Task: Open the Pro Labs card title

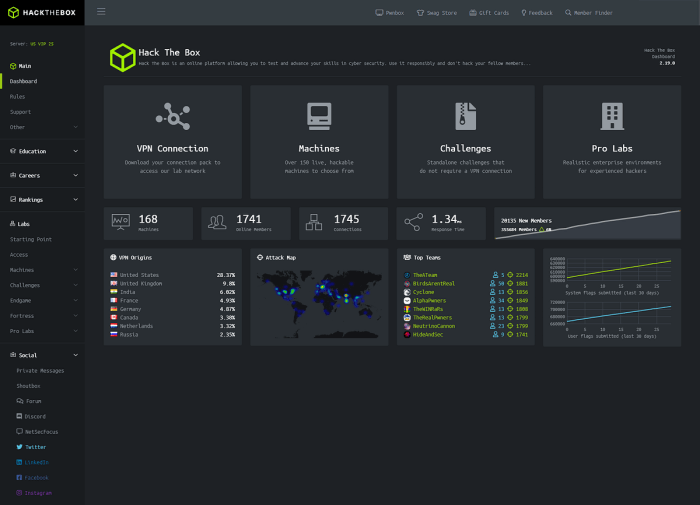Action: 612,149
